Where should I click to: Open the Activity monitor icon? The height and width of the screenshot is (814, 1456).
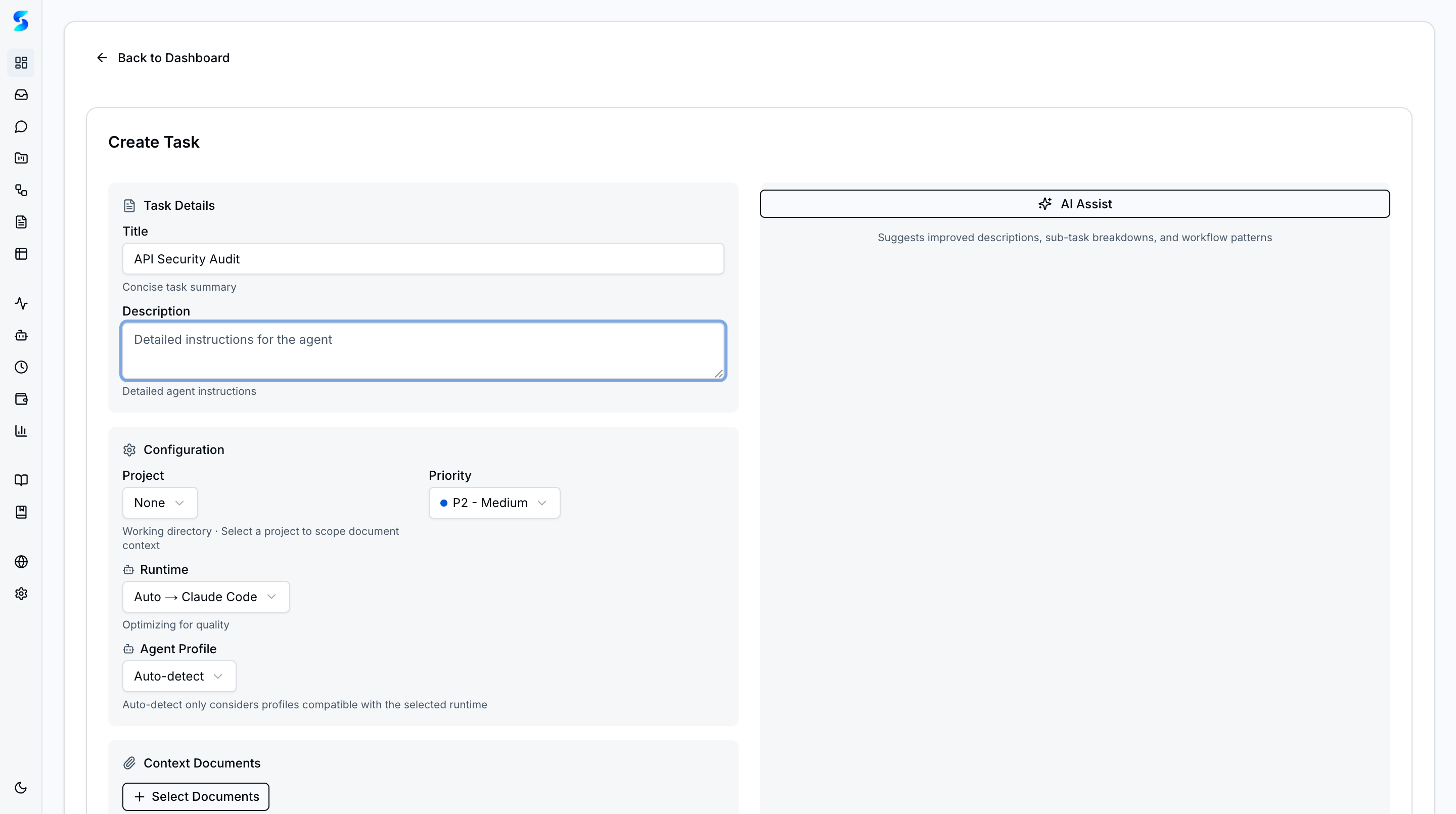pos(21,303)
